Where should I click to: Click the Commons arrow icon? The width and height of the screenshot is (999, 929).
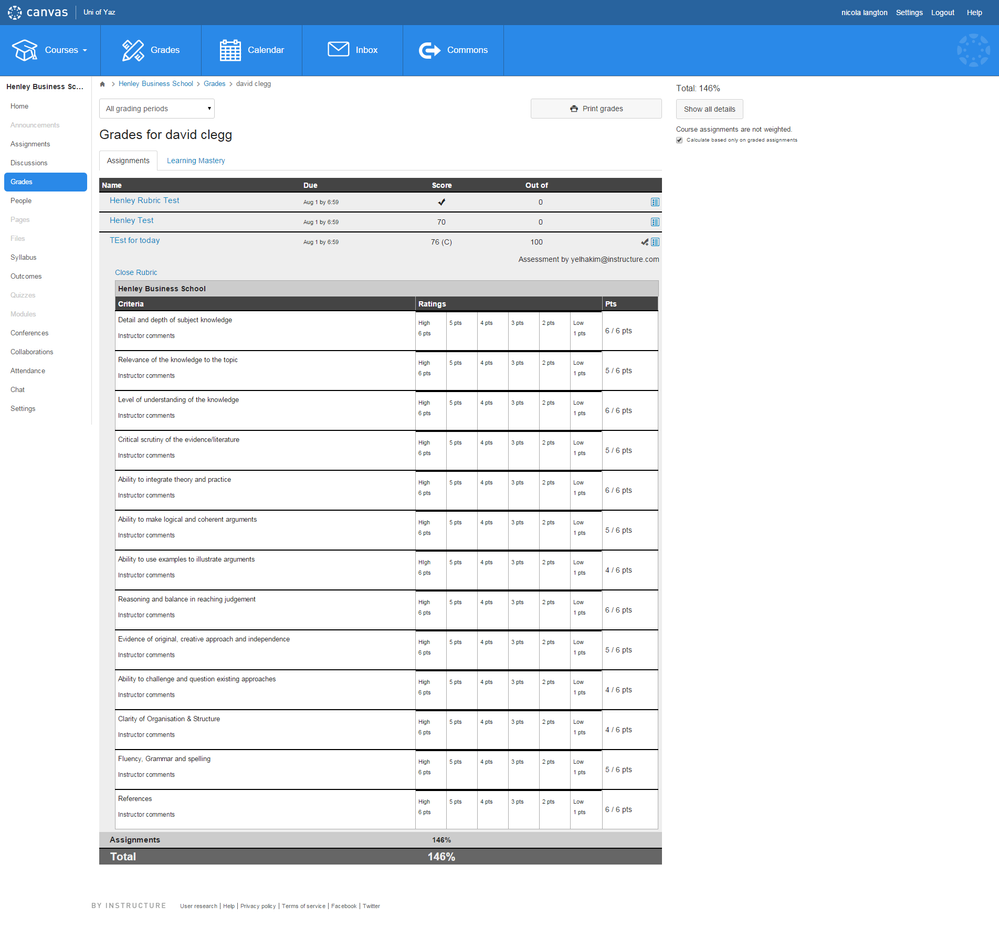pyautogui.click(x=430, y=50)
